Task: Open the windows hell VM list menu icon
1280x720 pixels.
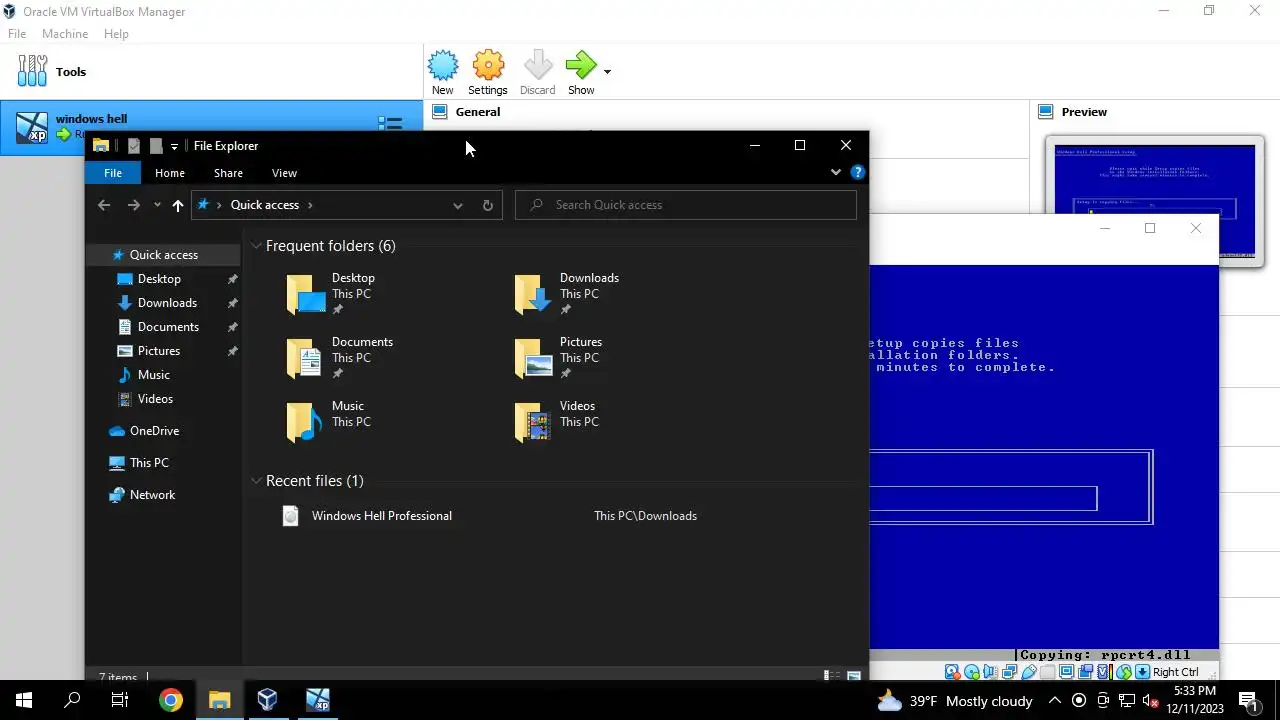Action: pyautogui.click(x=390, y=123)
